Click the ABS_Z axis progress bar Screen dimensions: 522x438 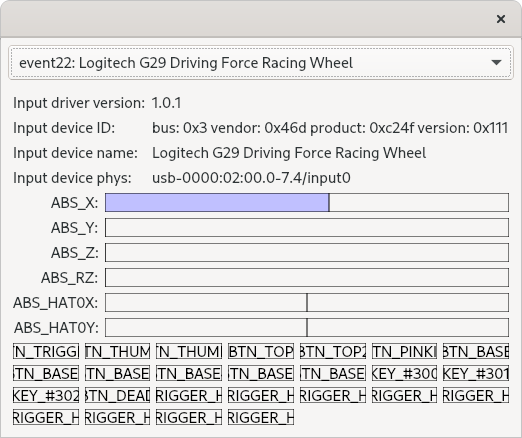coord(307,252)
